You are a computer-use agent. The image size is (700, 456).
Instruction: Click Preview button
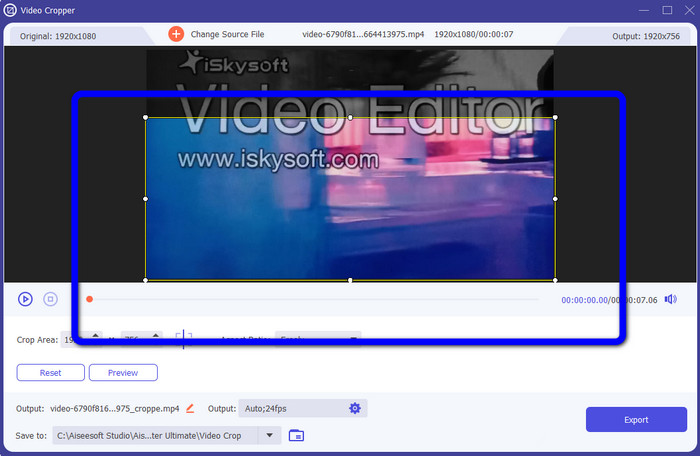(123, 372)
